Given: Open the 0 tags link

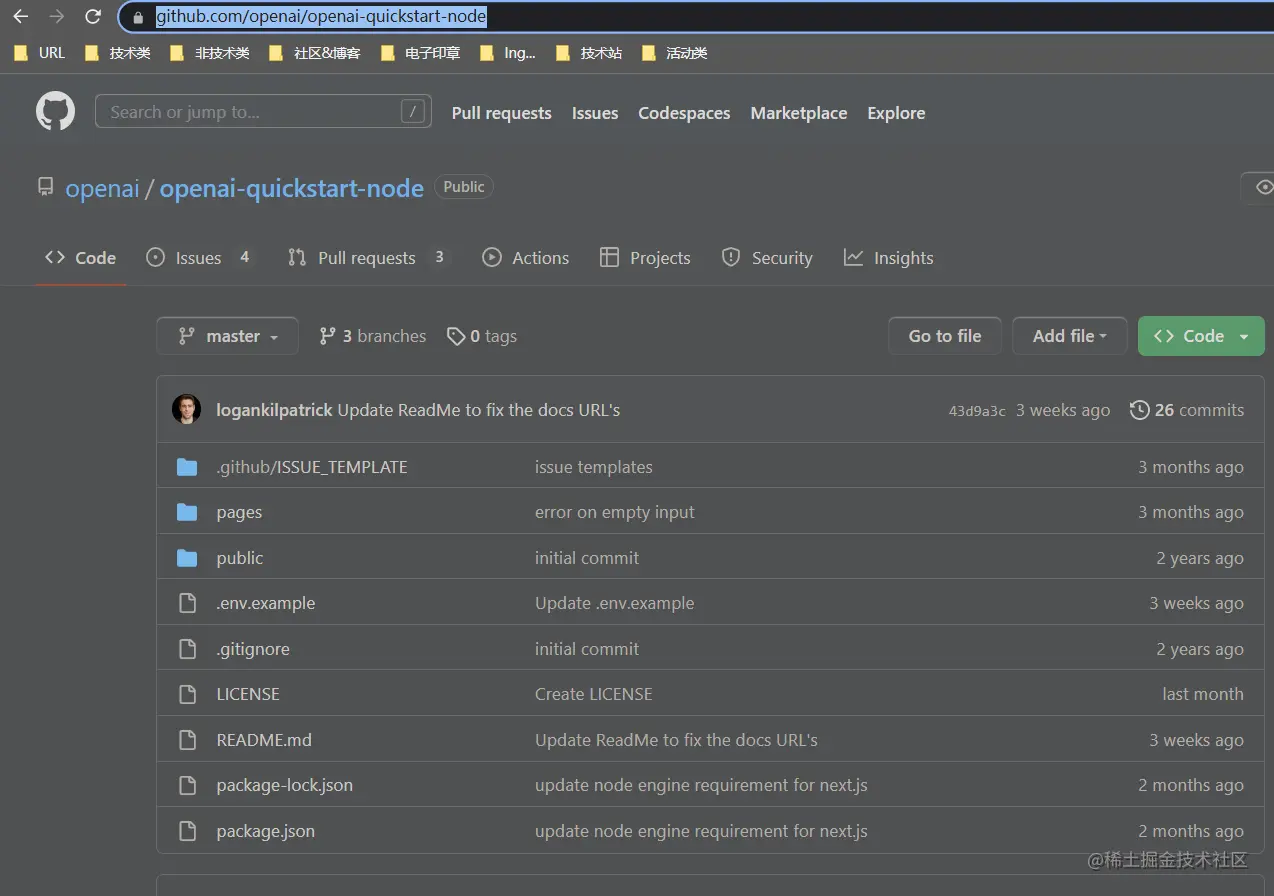Looking at the screenshot, I should [482, 336].
